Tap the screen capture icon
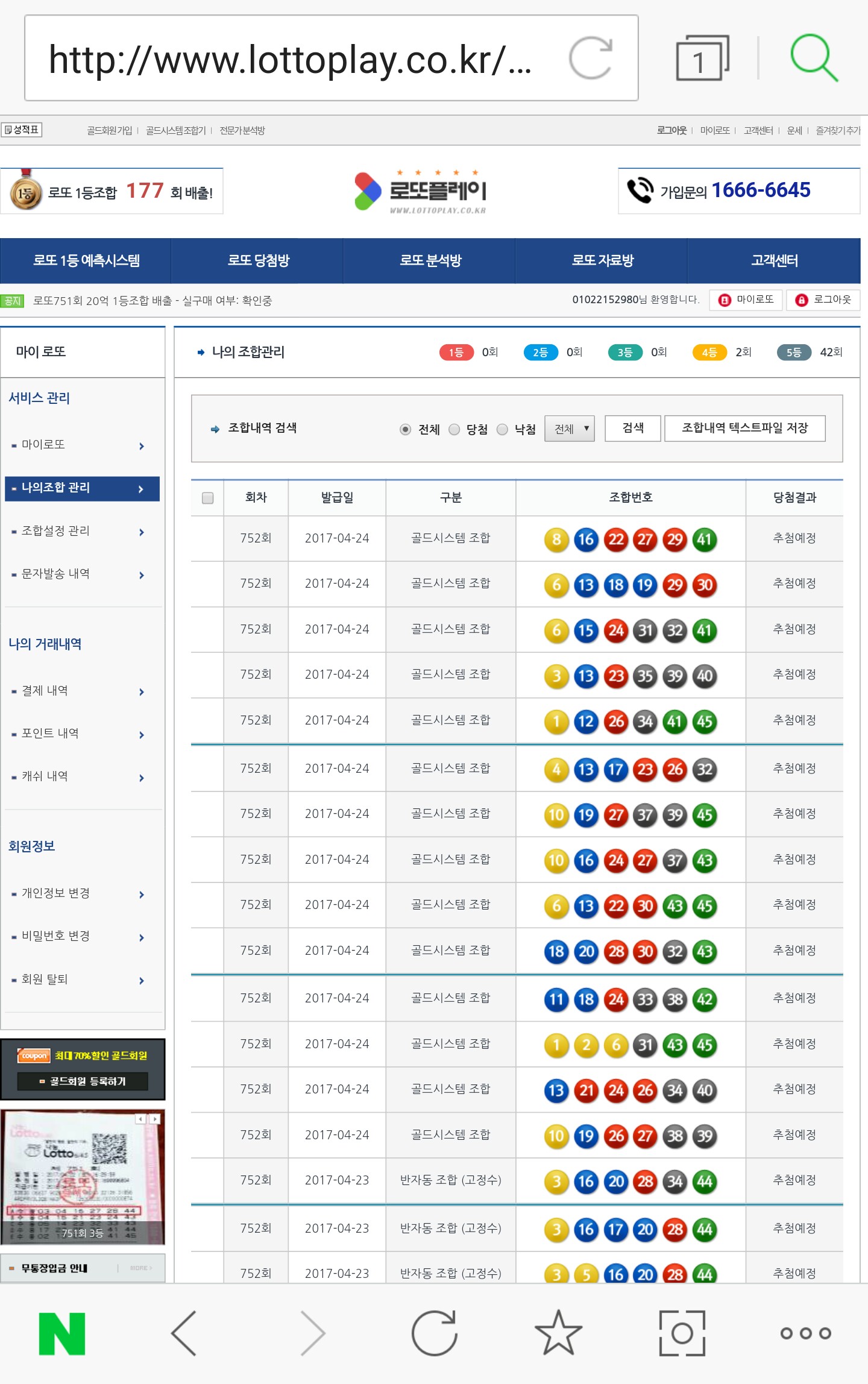The image size is (868, 1384). (x=682, y=1333)
